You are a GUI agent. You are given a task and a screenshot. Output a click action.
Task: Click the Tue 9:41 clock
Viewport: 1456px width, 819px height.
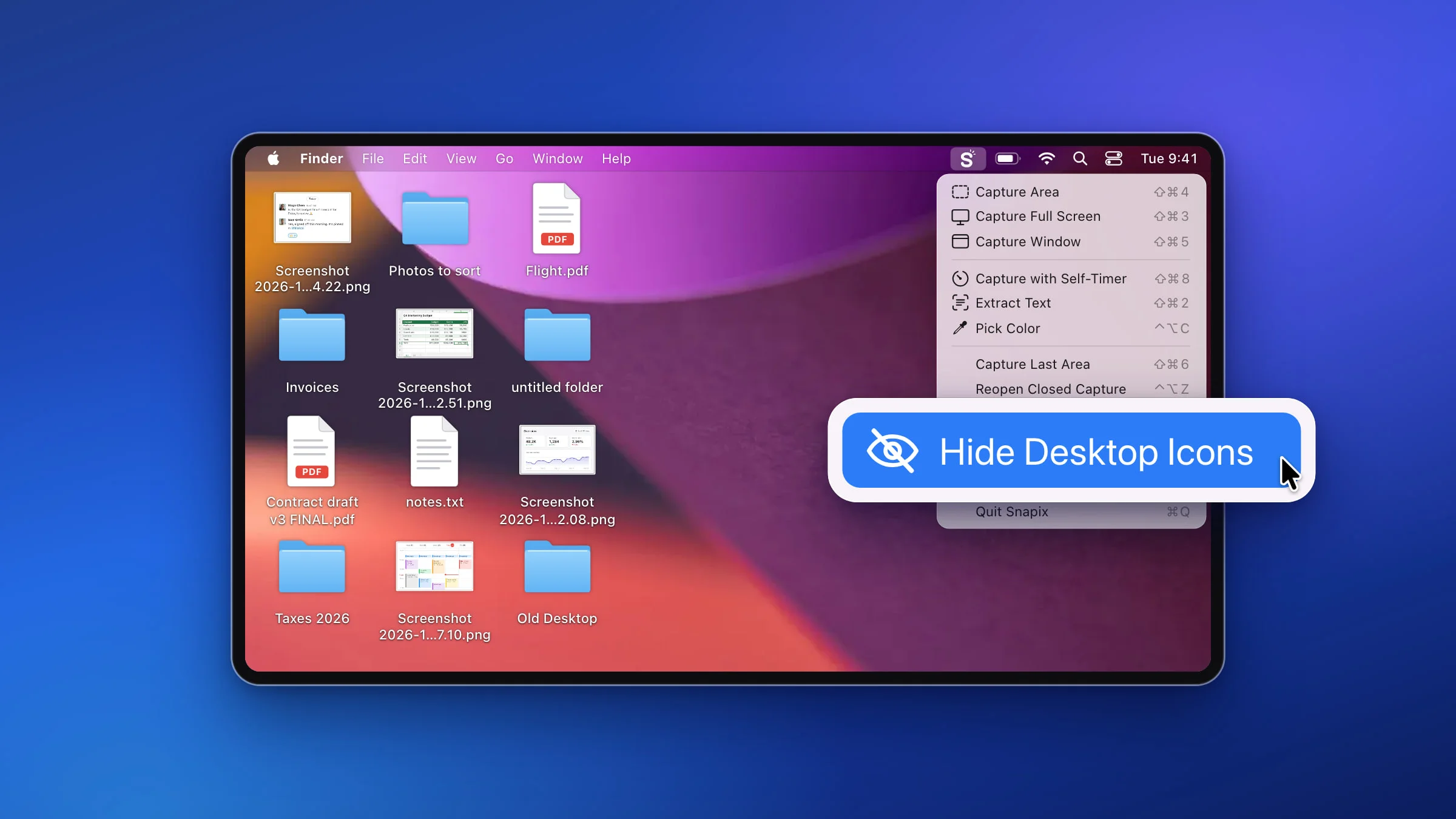point(1169,159)
